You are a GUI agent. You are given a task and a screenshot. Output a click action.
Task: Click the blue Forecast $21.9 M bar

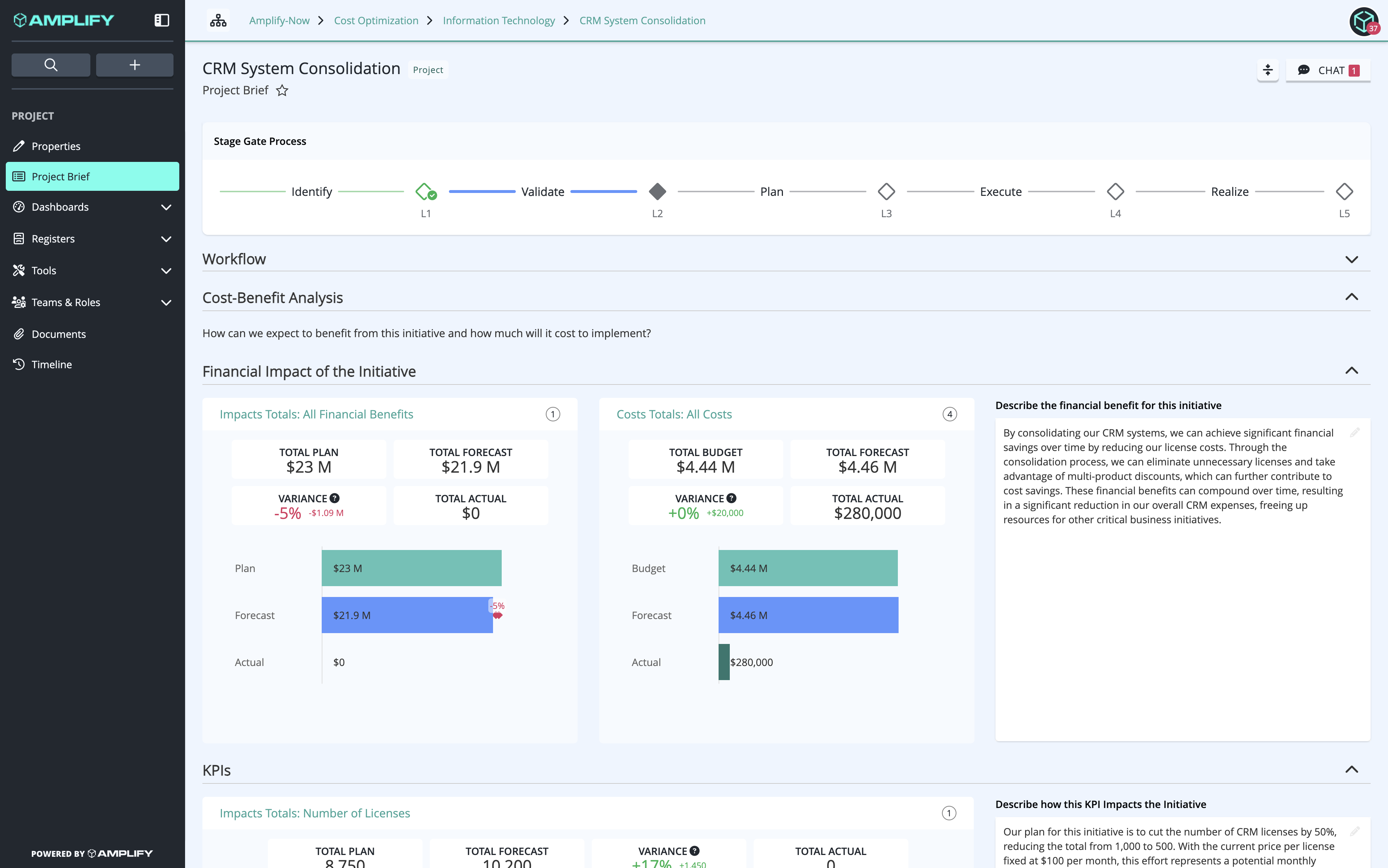(x=407, y=615)
